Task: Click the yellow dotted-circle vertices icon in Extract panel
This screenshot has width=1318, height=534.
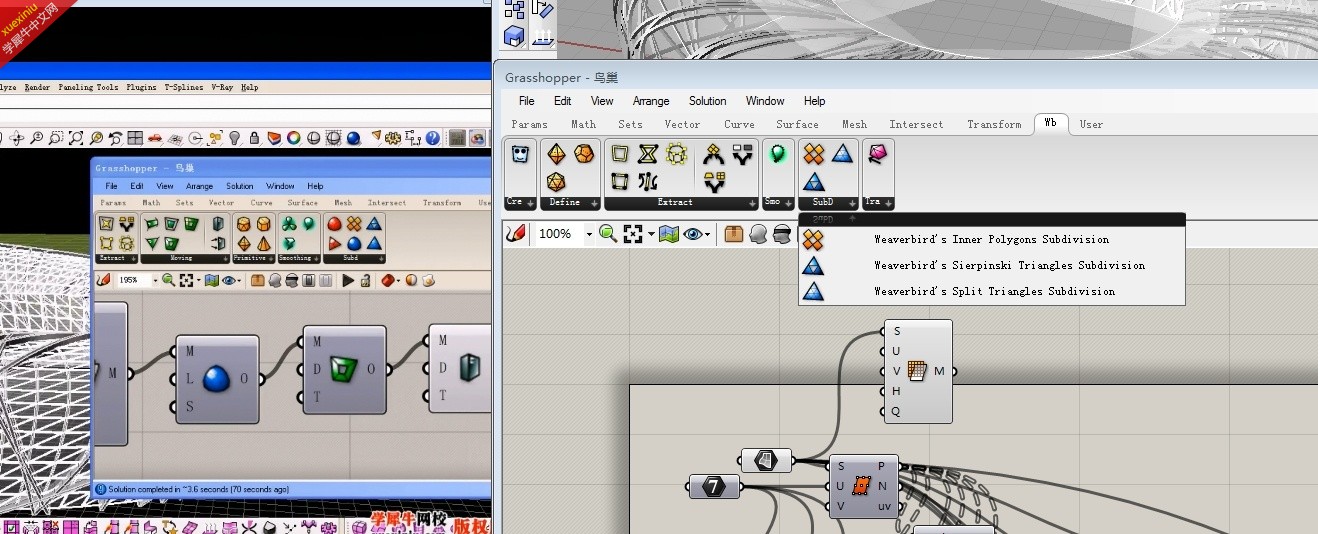Action: tap(677, 154)
